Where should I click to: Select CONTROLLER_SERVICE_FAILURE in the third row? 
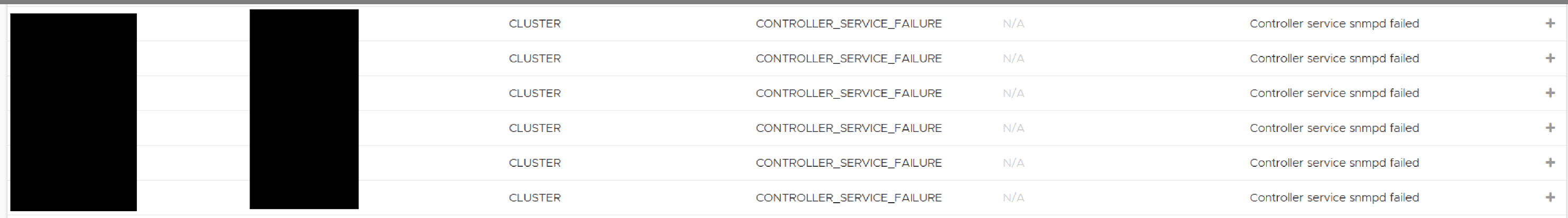click(848, 93)
